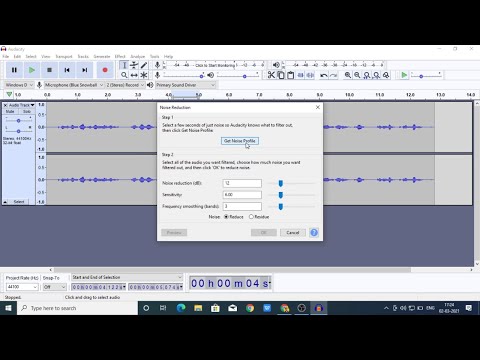Open Google Chrome from the taskbar
480x360 pixels.
250,308
